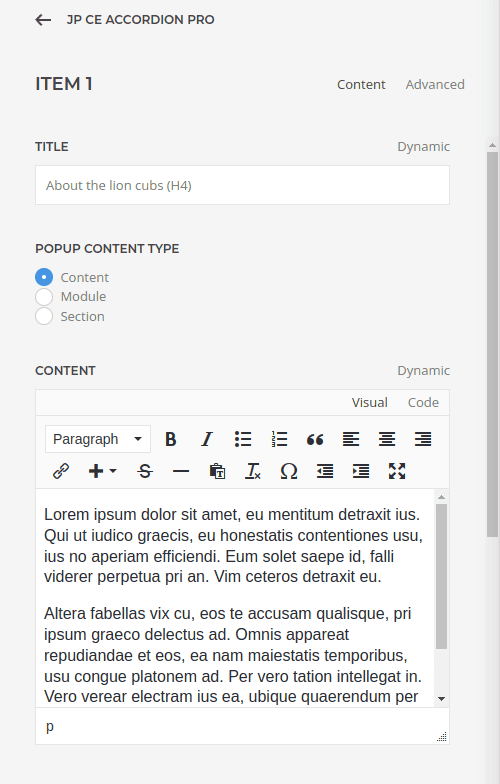Toggle fullscreen editor mode
The image size is (500, 784).
pyautogui.click(x=397, y=471)
